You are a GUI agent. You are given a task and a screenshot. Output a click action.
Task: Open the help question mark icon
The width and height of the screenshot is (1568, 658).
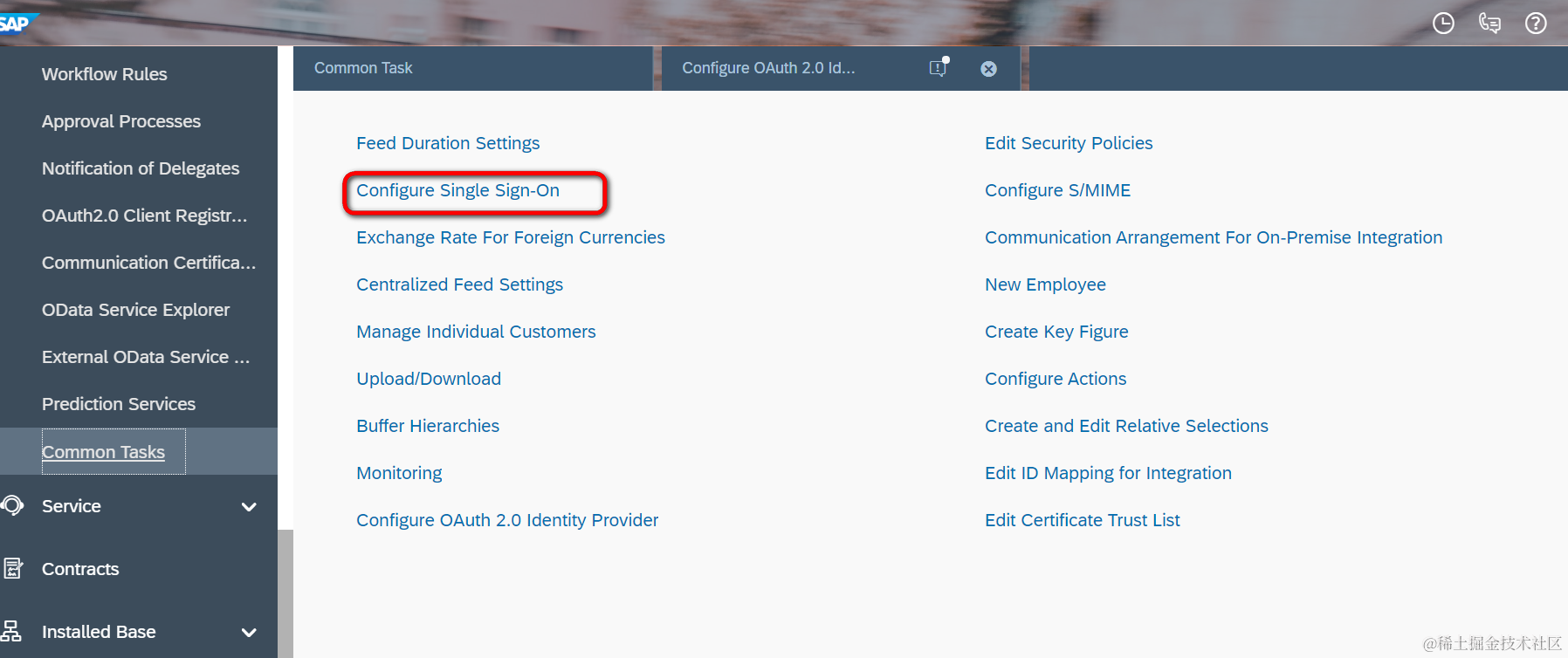pos(1536,24)
